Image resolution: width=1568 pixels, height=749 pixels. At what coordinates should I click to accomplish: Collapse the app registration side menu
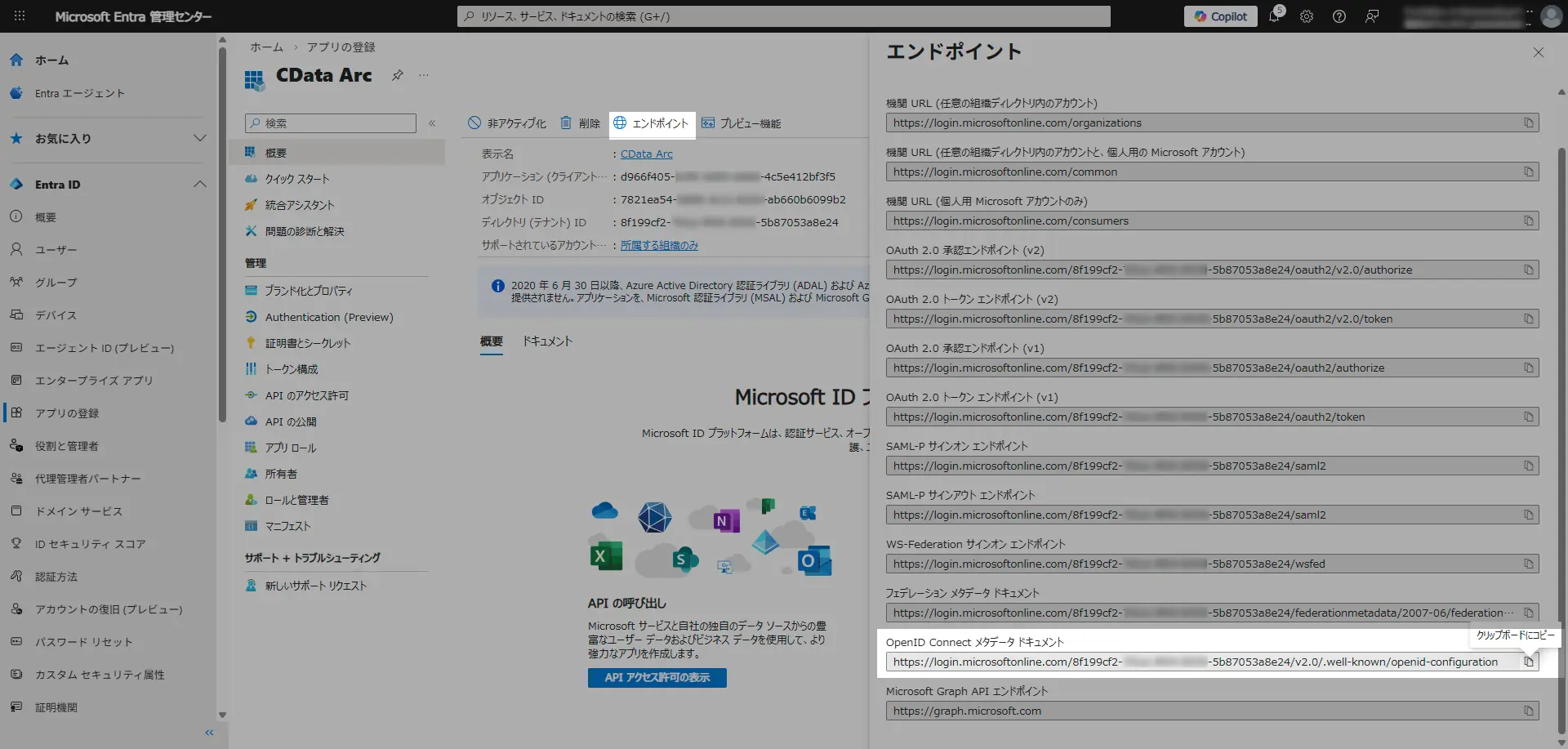click(432, 123)
